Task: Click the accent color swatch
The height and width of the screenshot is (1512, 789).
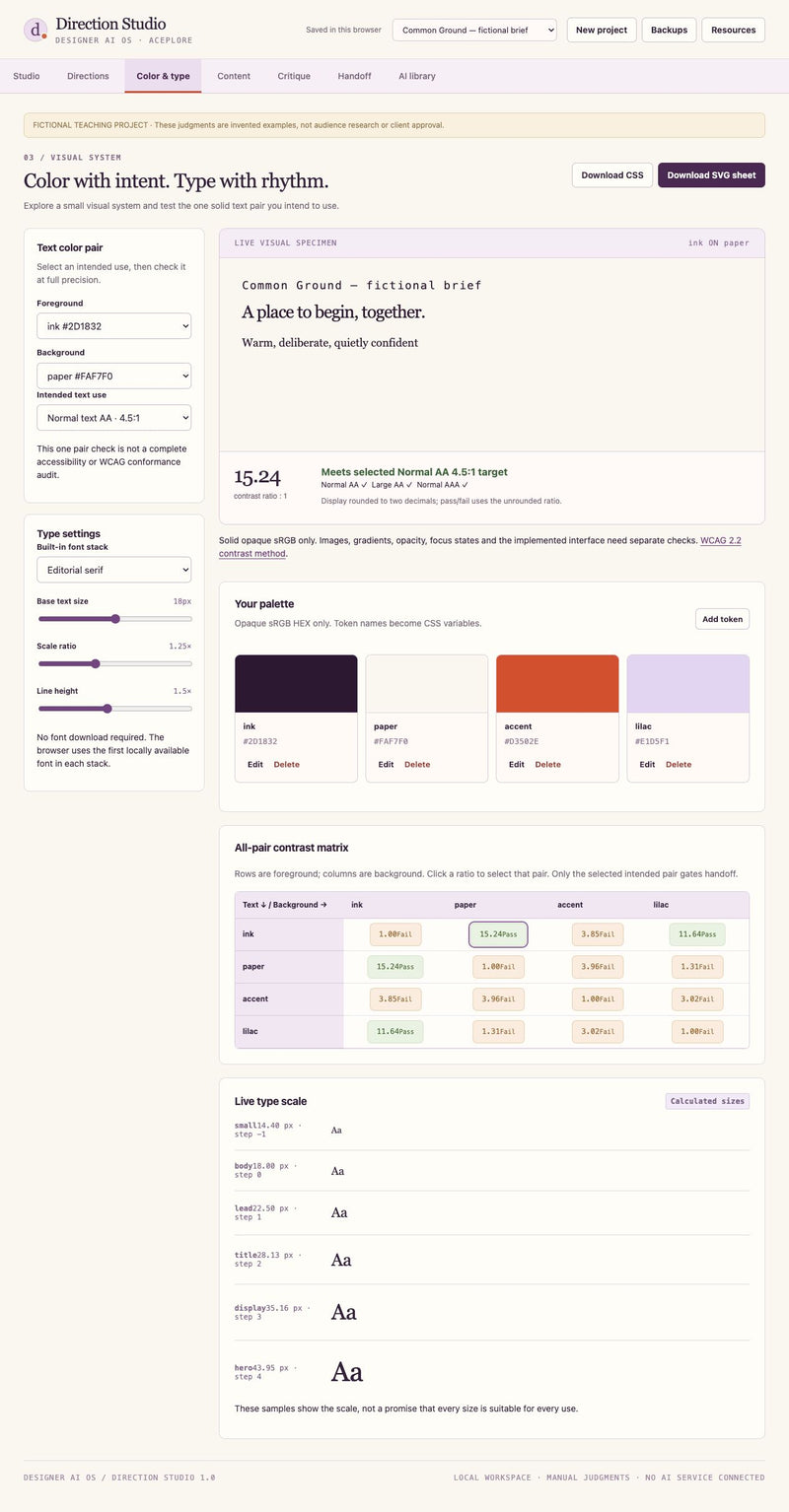Action: click(557, 684)
